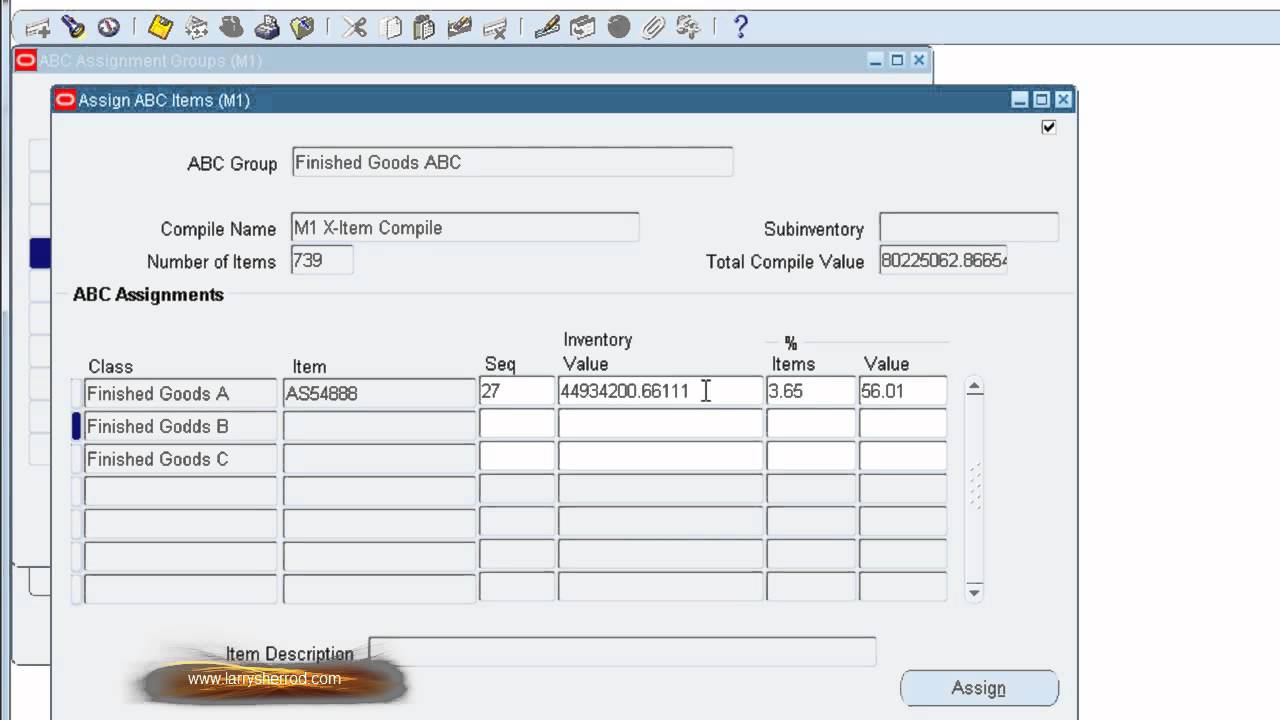Click the ABC Group field

[512, 162]
